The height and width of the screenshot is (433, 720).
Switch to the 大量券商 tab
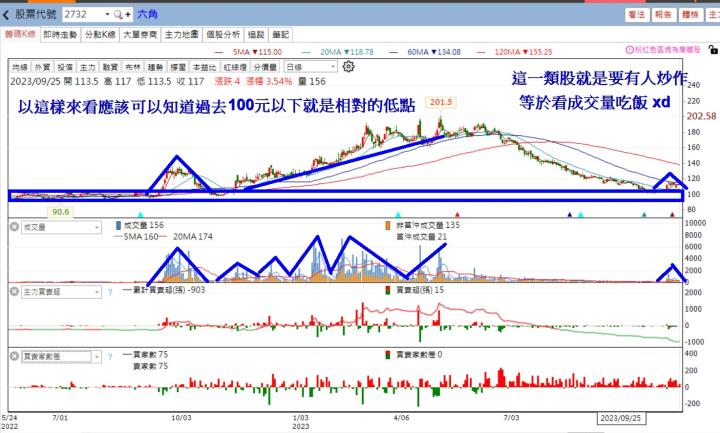pyautogui.click(x=141, y=34)
